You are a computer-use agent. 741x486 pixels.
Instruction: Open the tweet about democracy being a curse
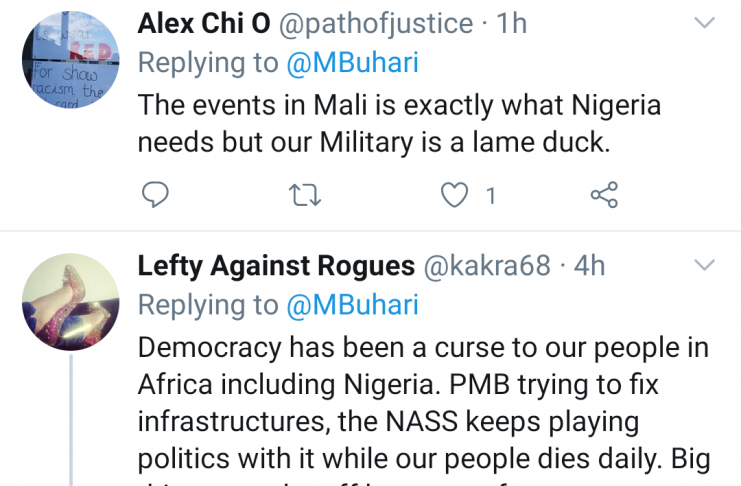tap(420, 390)
